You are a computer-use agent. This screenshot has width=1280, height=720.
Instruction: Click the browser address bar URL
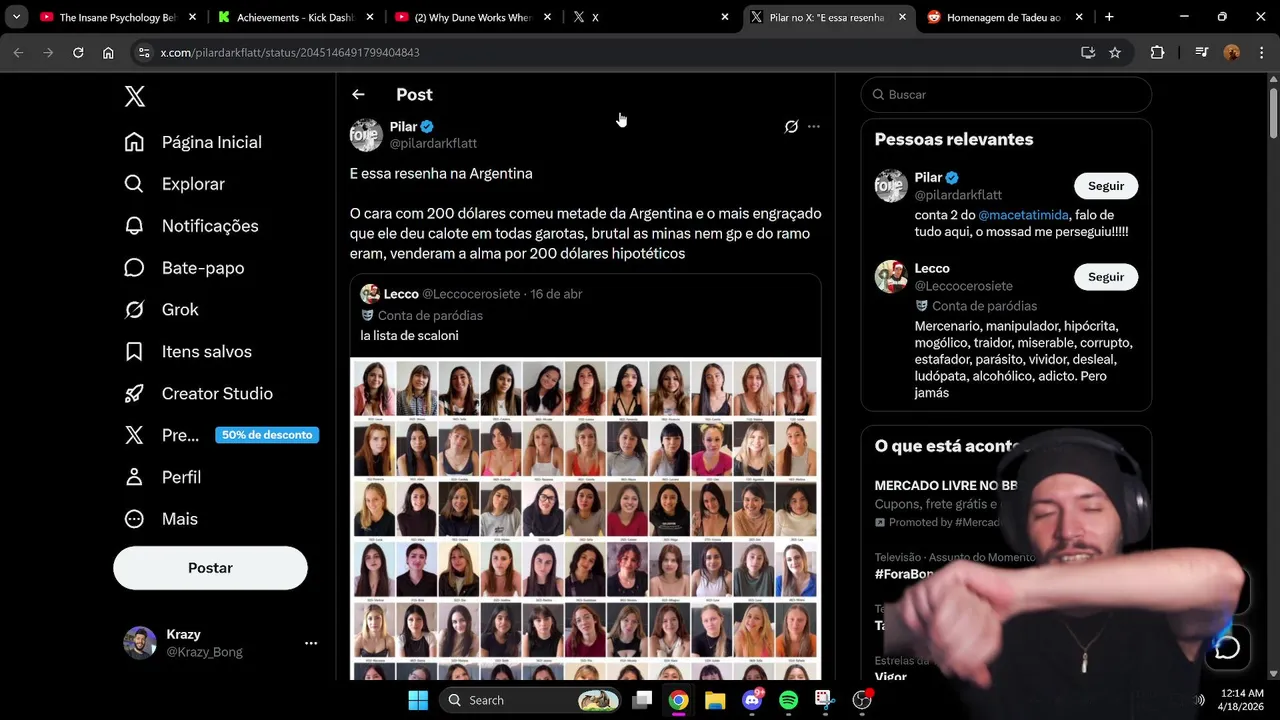pyautogui.click(x=290, y=52)
